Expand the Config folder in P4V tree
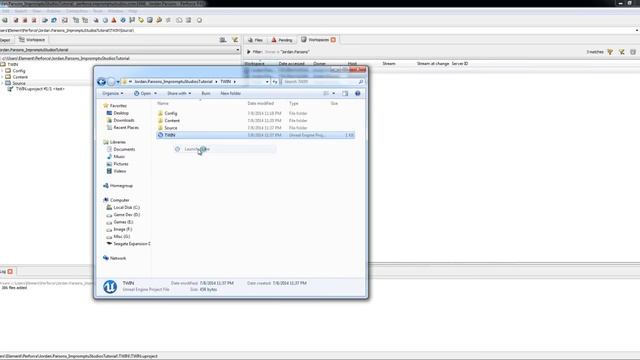The image size is (640, 360). pyautogui.click(x=2, y=71)
